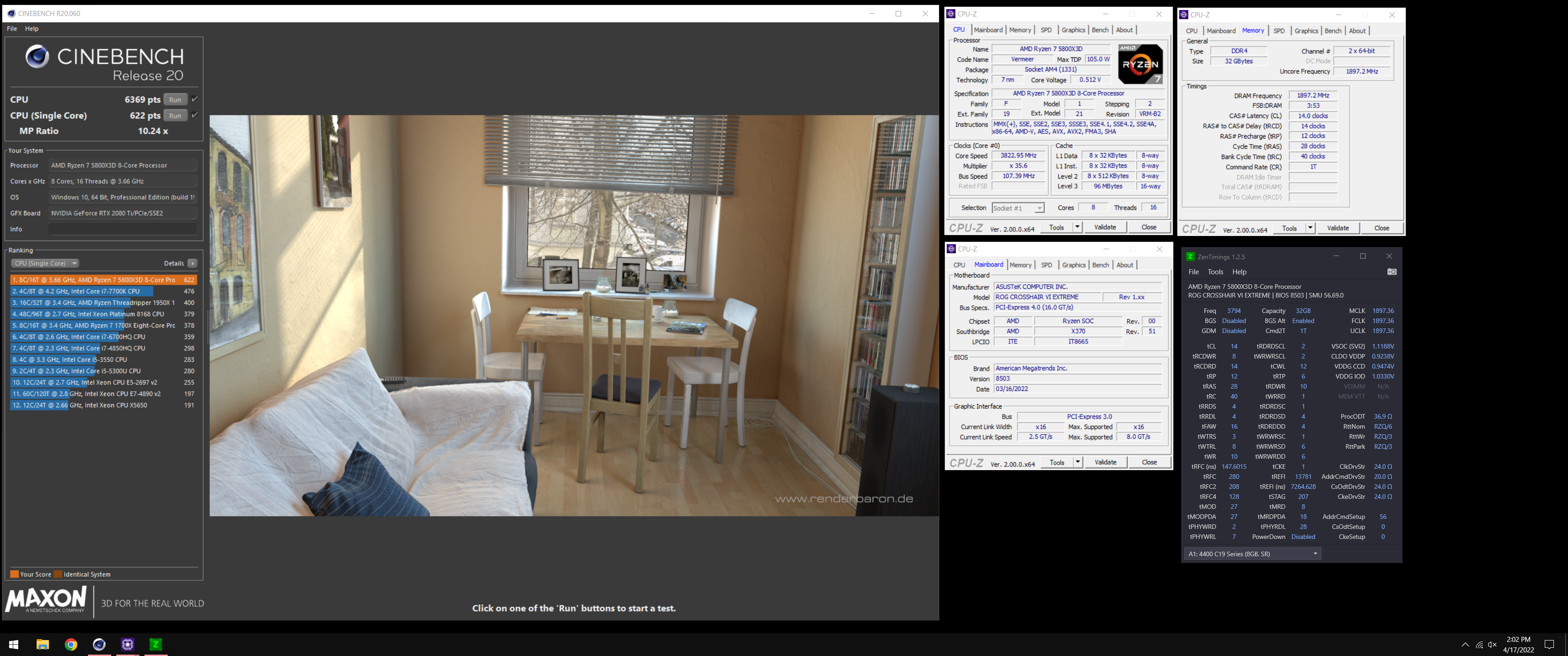
Task: Run the CPU multi-core benchmark
Action: pos(175,99)
